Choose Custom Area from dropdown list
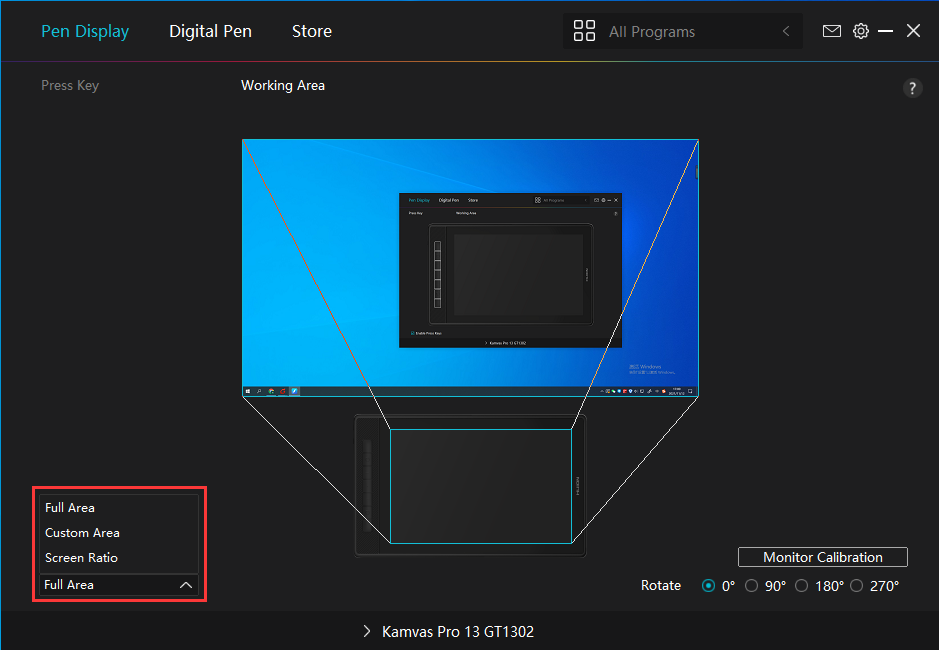The height and width of the screenshot is (650, 939). point(119,533)
